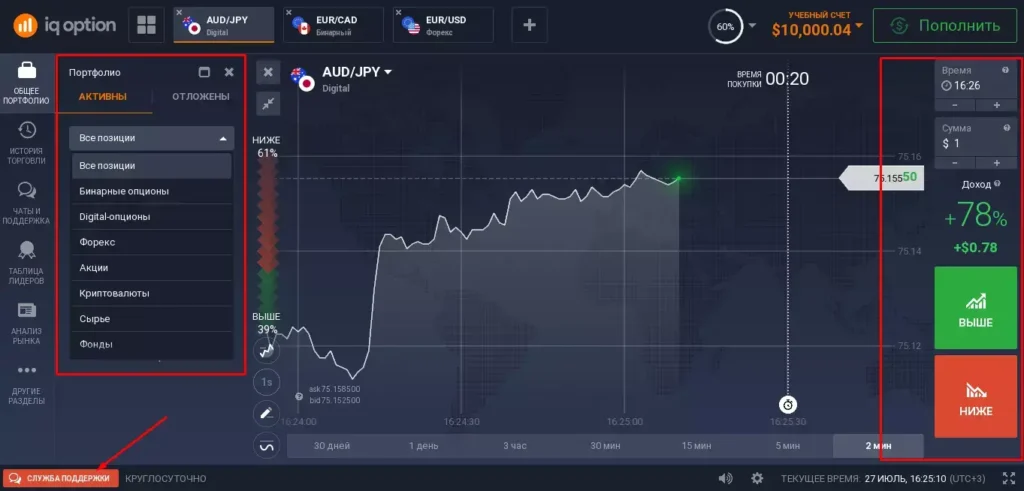Open СЛУЖБА ПОДДЕРЖКИ support button
1024x491 pixels.
coord(61,479)
